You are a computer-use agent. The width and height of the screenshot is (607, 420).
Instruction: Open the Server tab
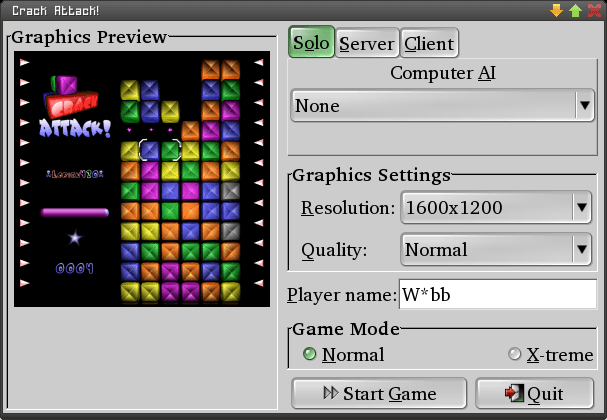click(x=367, y=43)
